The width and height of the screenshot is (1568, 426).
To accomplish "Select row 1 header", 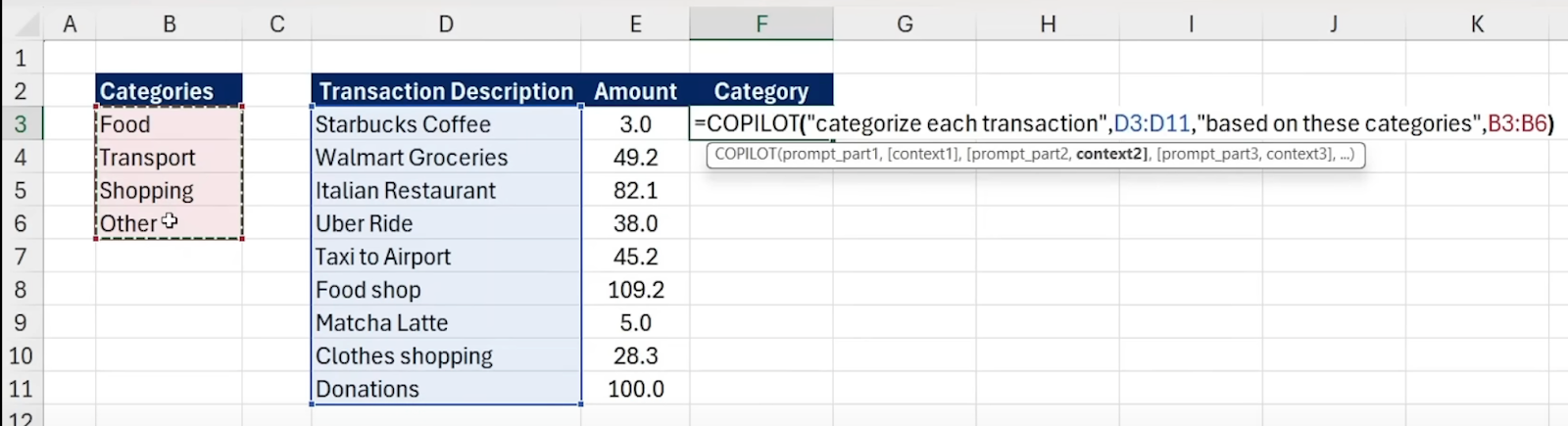I will (x=21, y=58).
